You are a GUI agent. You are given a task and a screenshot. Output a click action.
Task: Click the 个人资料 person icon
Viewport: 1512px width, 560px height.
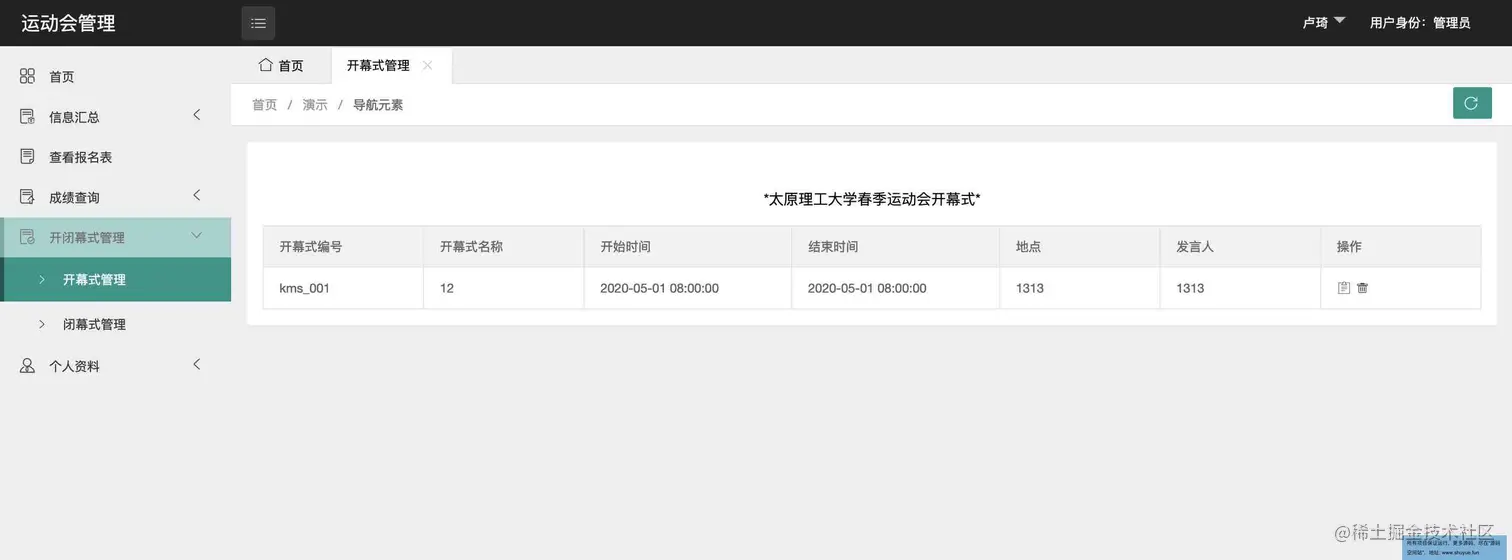[x=28, y=366]
